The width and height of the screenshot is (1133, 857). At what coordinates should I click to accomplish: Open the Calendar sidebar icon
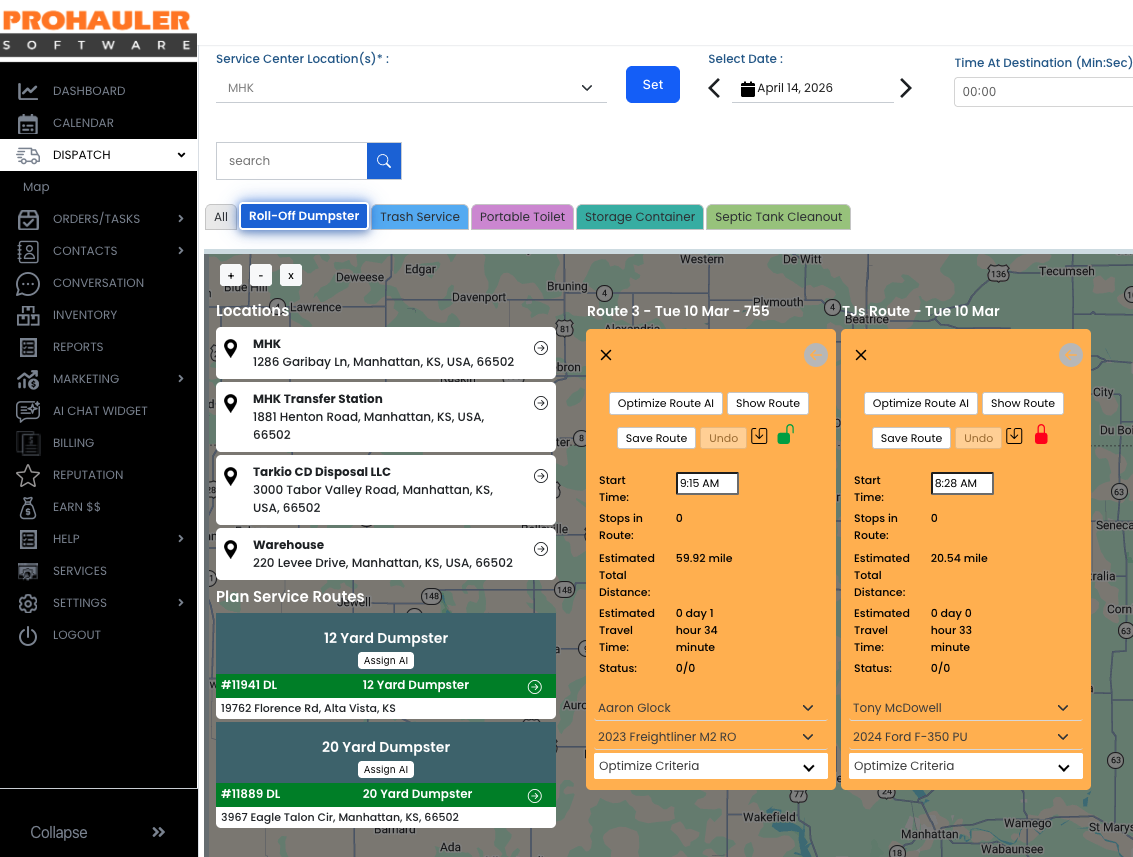(x=27, y=124)
